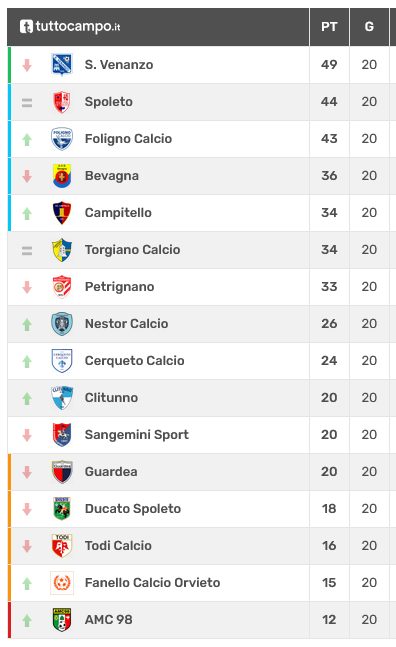Open the Cerqueto Calcio team link
Image resolution: width=396 pixels, height=647 pixels.
(134, 361)
